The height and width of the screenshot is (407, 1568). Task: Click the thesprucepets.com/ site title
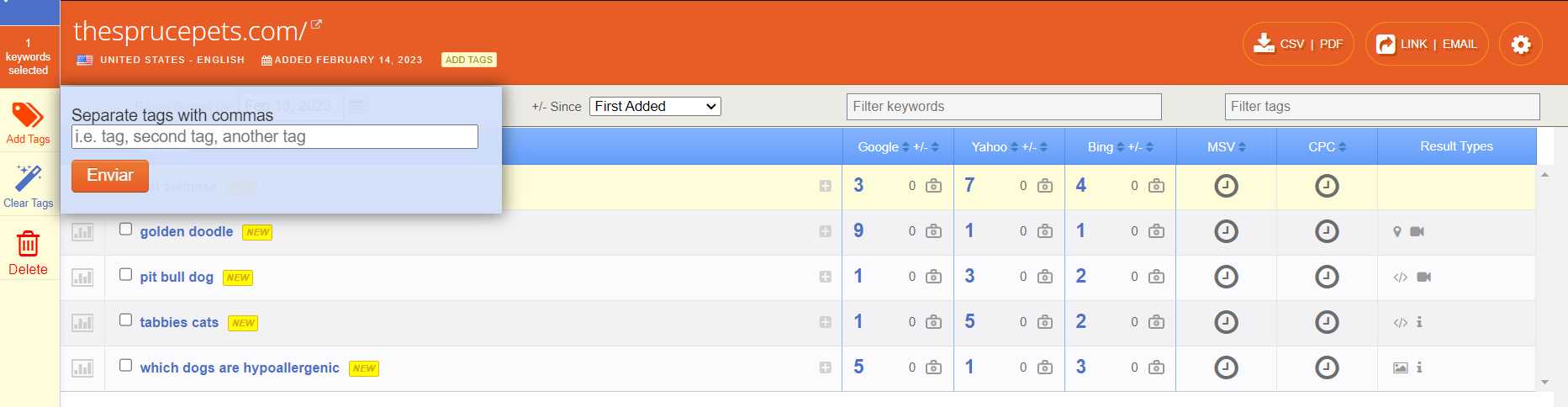pyautogui.click(x=190, y=31)
